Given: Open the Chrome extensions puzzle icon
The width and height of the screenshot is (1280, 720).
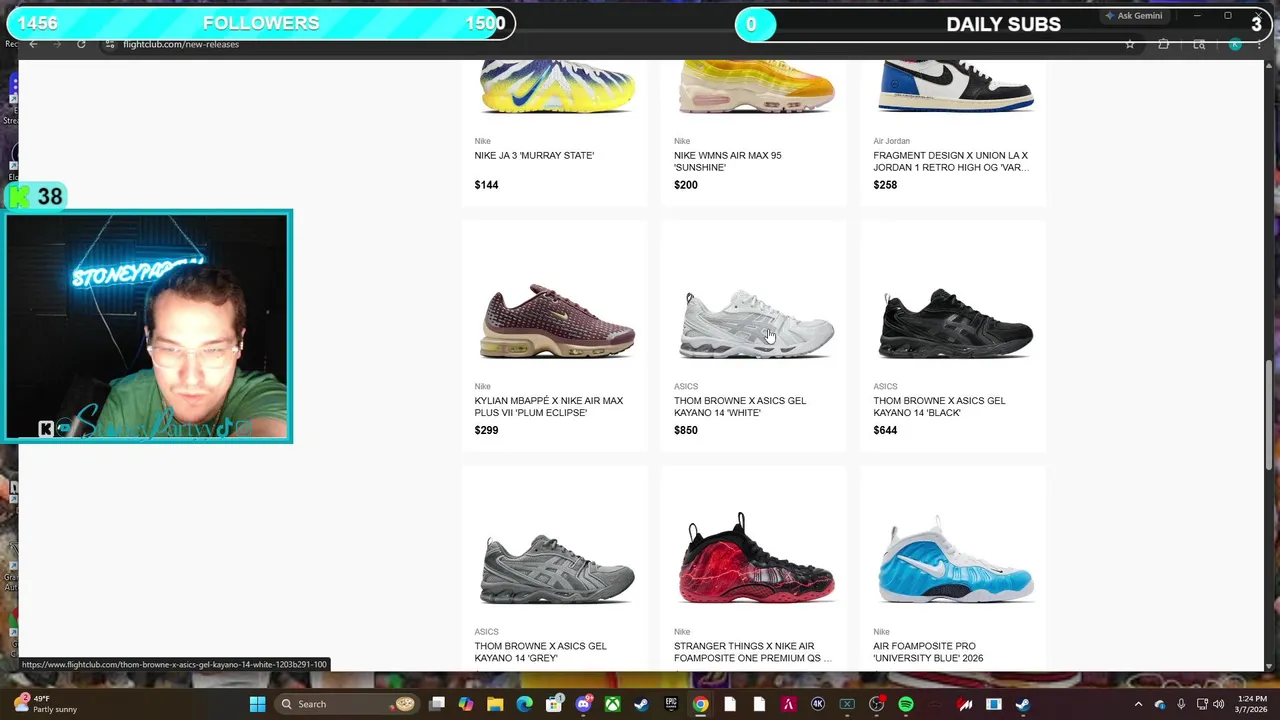Looking at the screenshot, I should point(1163,44).
